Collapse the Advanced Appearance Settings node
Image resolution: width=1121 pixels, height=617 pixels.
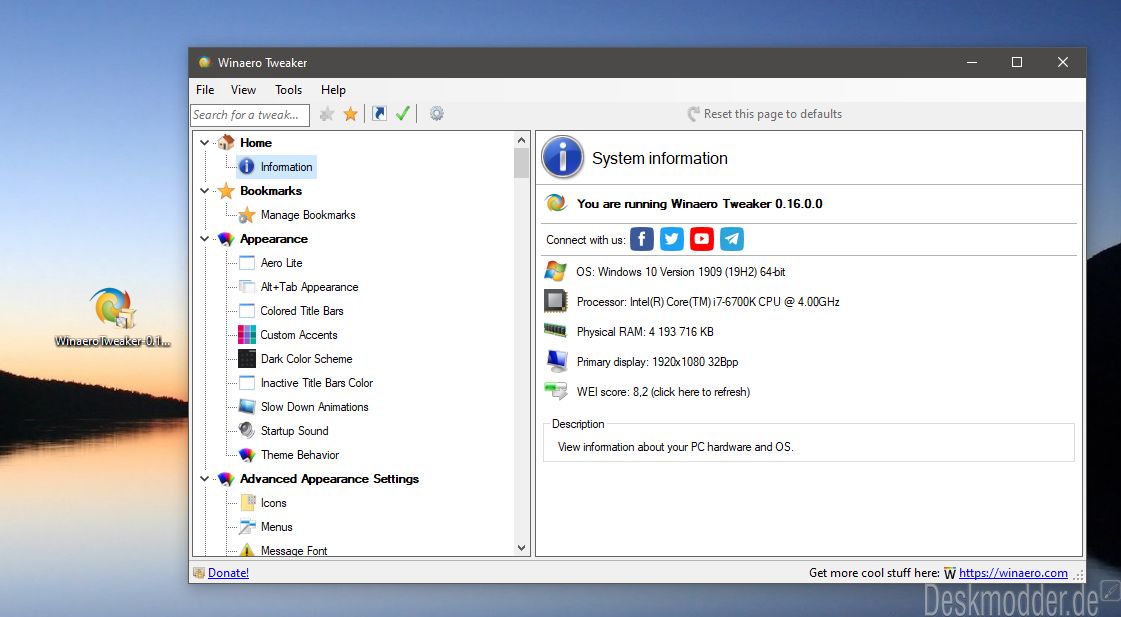pos(204,479)
